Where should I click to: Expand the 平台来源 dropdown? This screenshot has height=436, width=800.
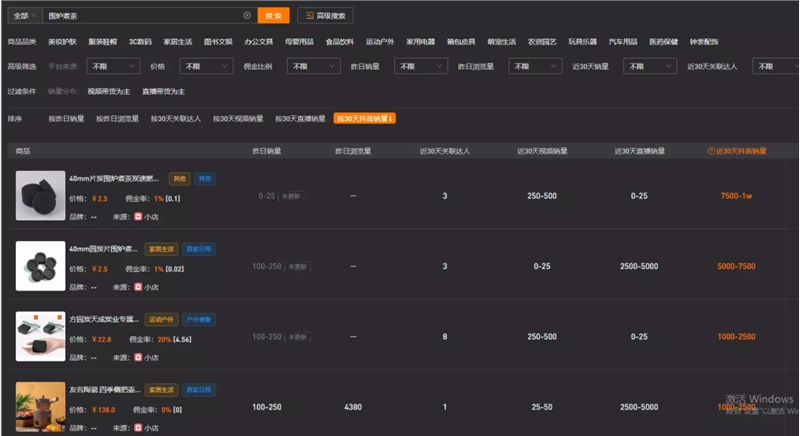tap(112, 66)
